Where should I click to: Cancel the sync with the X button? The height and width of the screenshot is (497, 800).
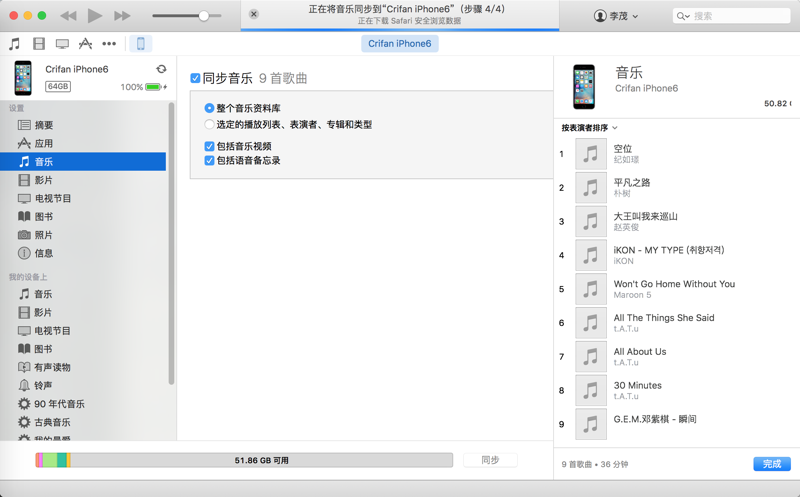(254, 14)
